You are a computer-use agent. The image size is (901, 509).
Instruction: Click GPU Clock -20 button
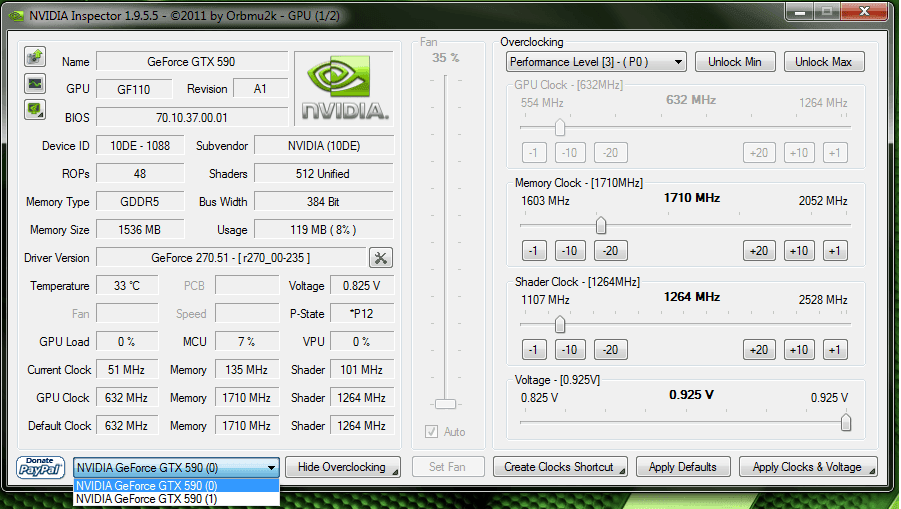610,153
